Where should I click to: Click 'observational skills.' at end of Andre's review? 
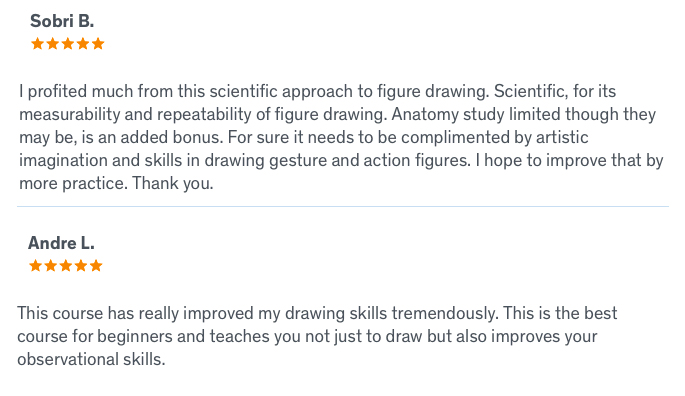(x=91, y=359)
